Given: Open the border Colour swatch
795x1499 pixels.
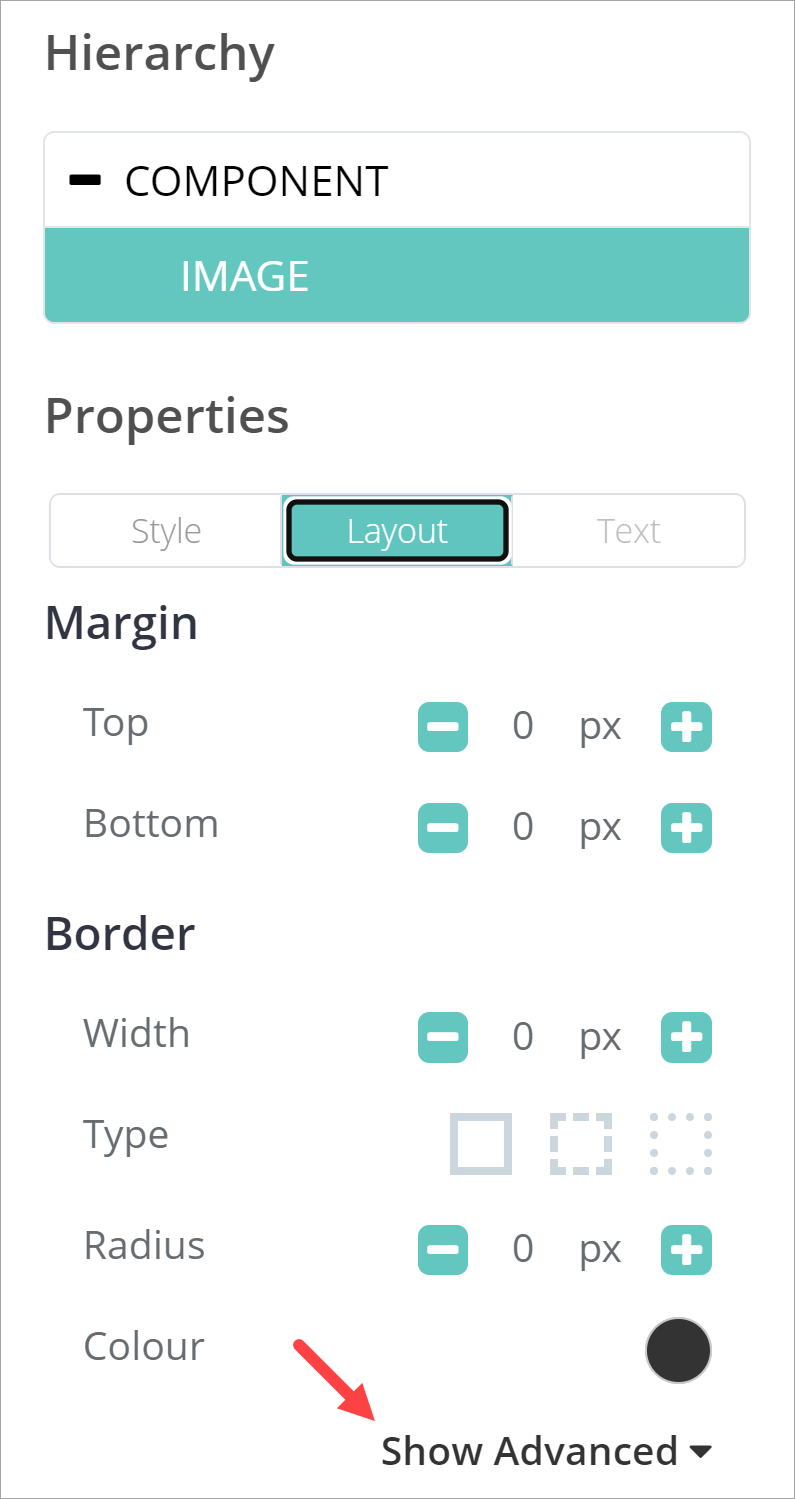Looking at the screenshot, I should pos(679,1350).
